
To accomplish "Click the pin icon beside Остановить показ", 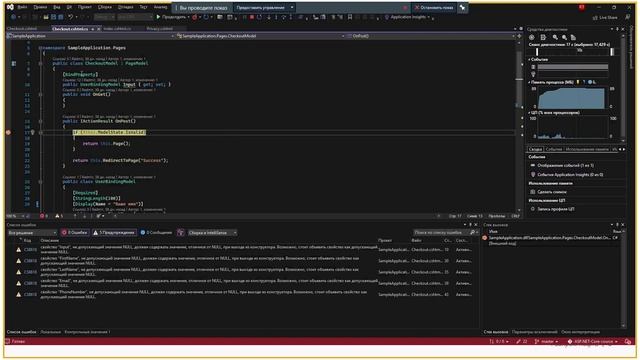I will tap(462, 7).
